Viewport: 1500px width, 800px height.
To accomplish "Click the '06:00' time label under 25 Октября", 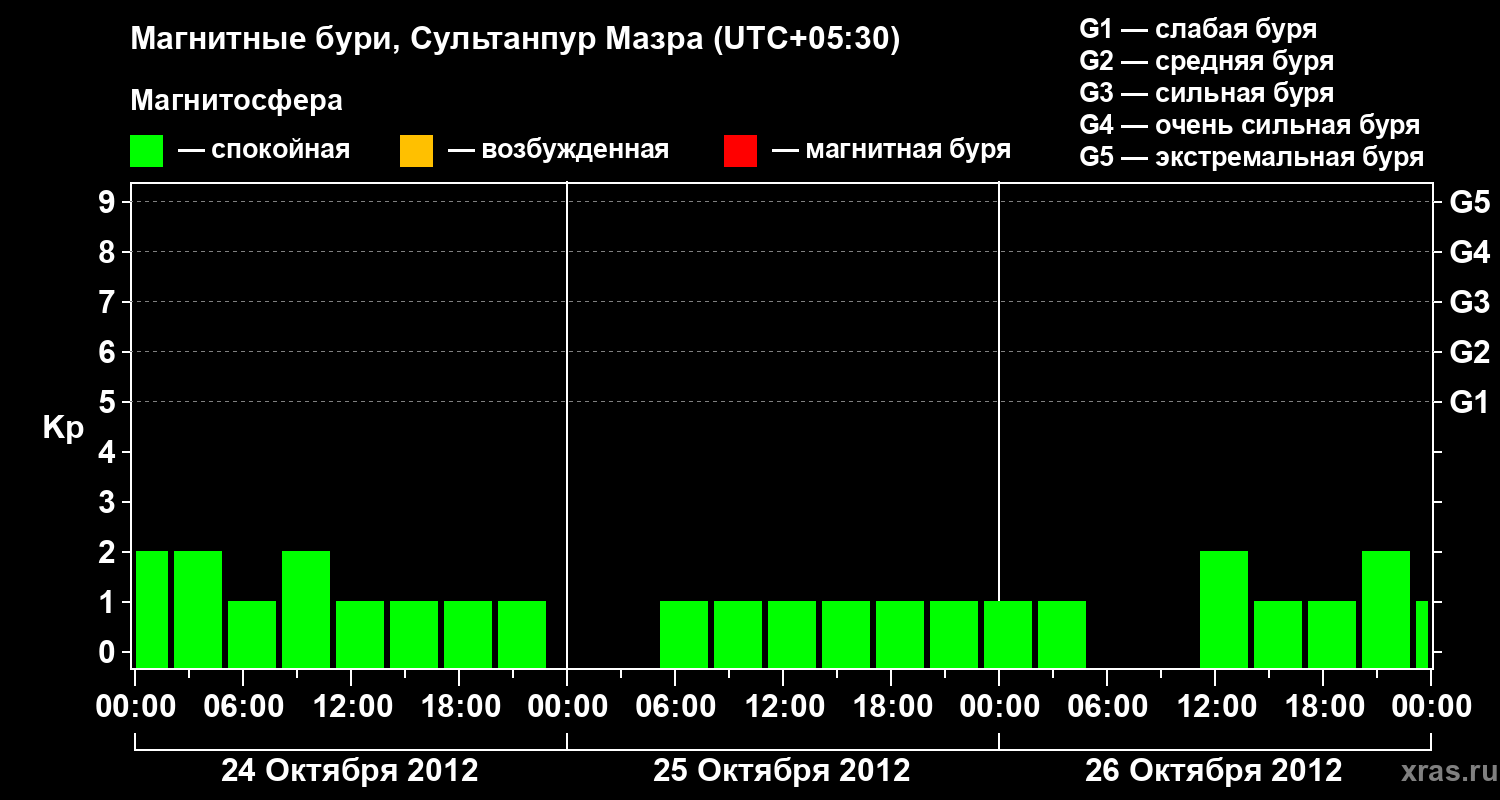I will pyautogui.click(x=676, y=707).
